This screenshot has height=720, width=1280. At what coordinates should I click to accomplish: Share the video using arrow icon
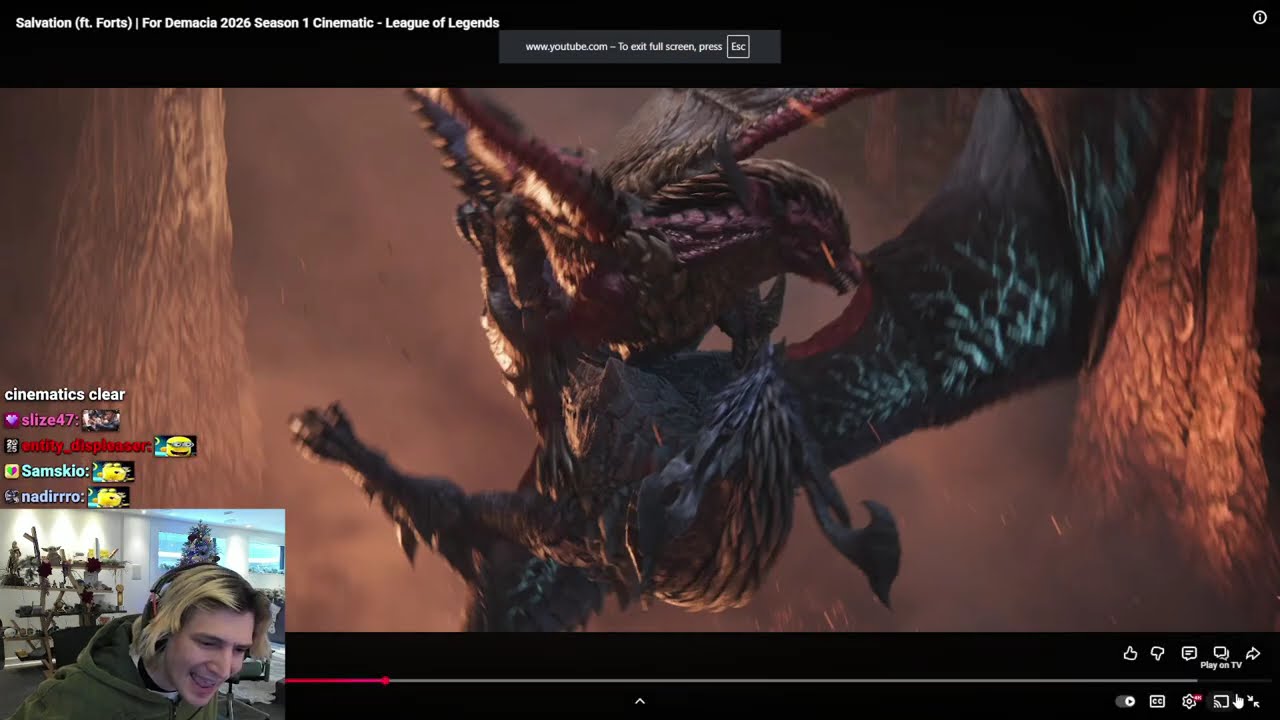(x=1253, y=653)
